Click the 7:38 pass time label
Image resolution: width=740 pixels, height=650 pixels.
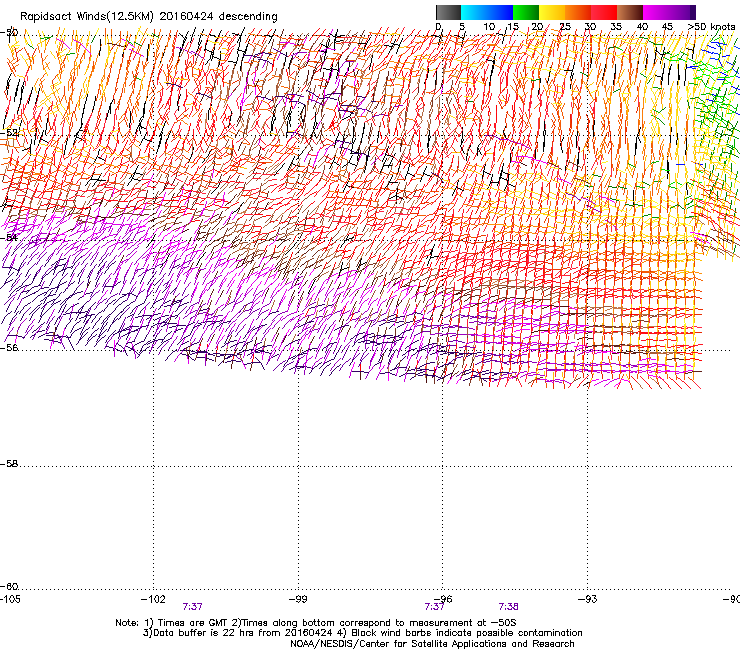point(508,607)
